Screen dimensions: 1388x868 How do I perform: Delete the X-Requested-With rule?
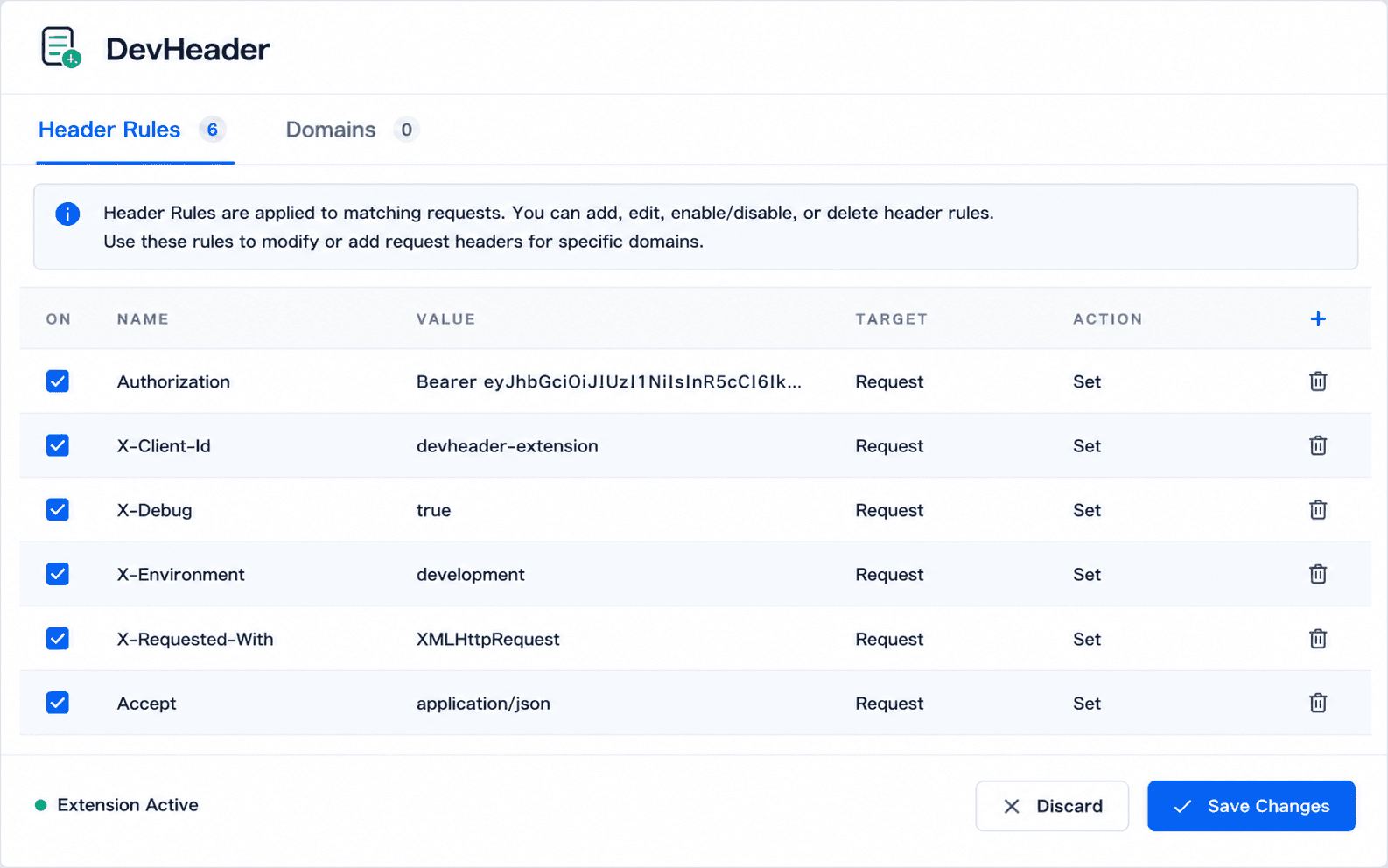point(1318,639)
